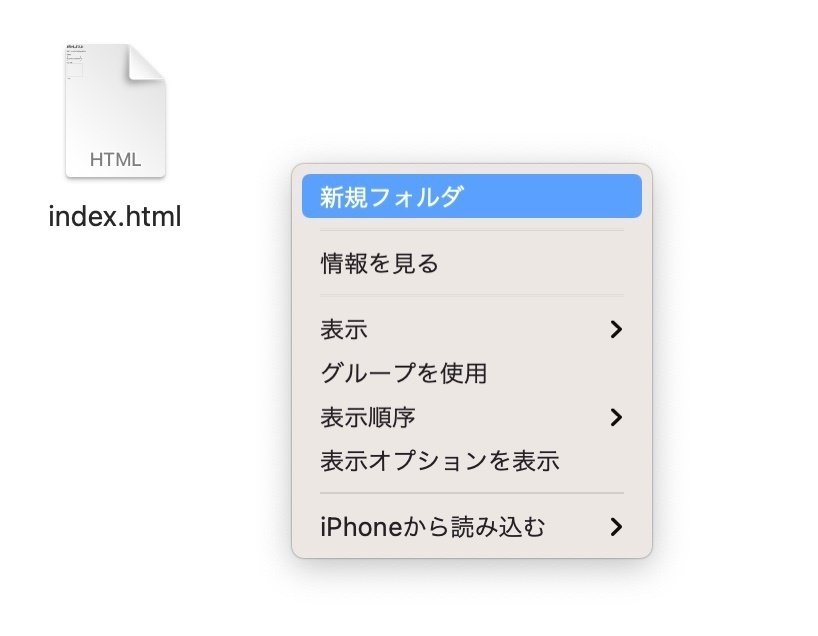The image size is (818, 636).
Task: Open the 表示 submenu item
Action: (x=472, y=329)
